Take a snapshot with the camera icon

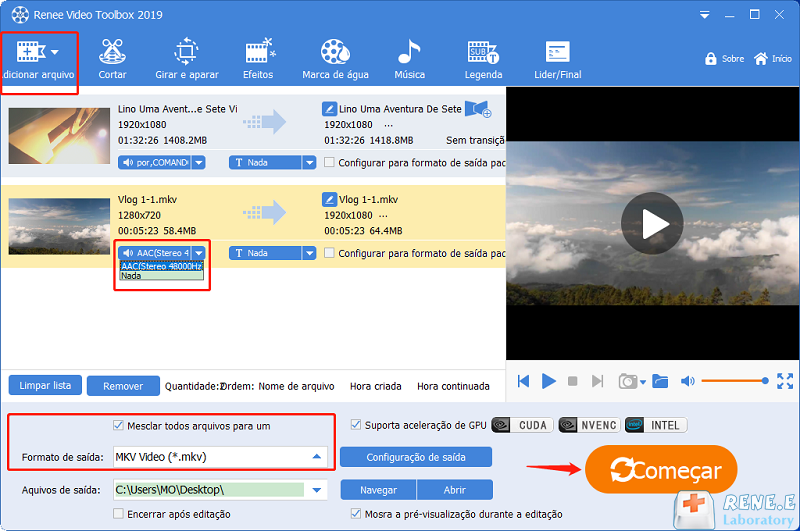[628, 381]
